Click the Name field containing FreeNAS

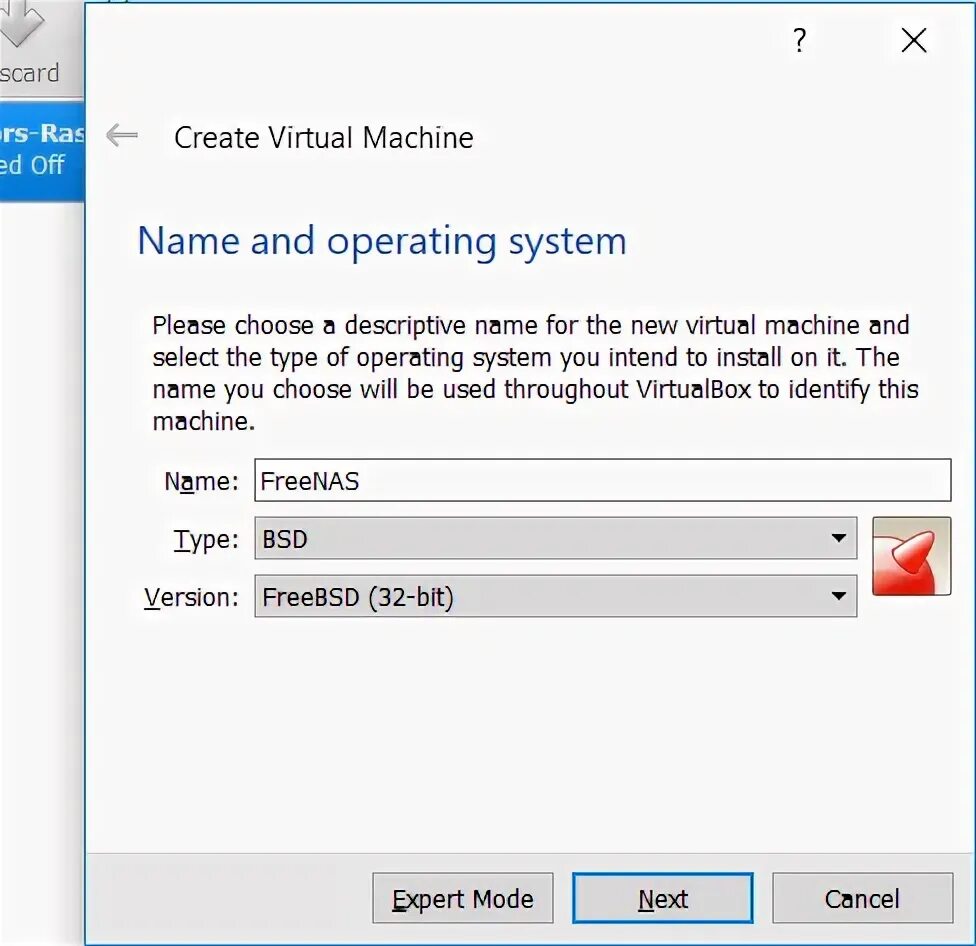pyautogui.click(x=603, y=480)
